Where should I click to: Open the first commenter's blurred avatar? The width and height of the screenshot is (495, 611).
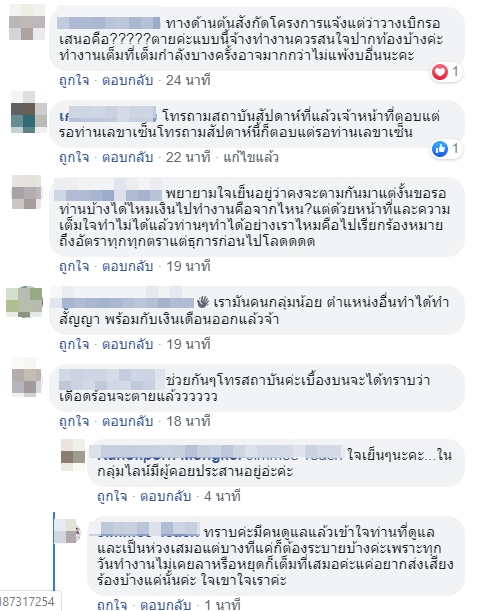point(27,22)
